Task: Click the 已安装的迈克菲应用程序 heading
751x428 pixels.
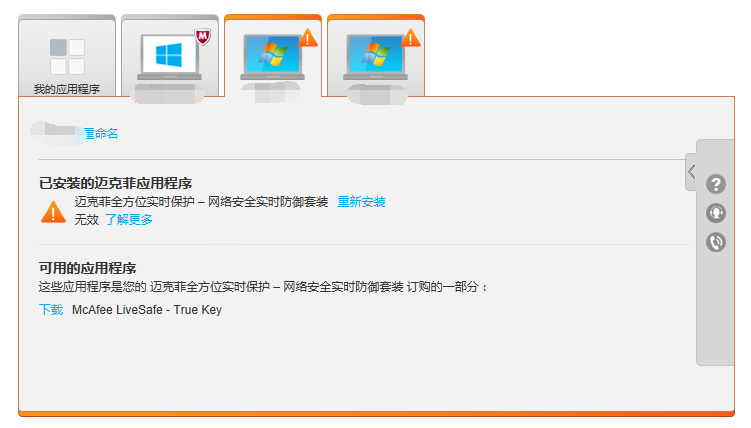Action: [115, 183]
